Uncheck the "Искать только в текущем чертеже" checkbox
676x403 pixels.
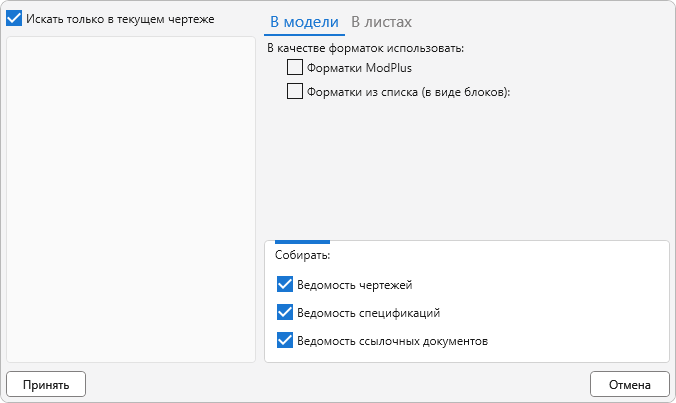[14, 19]
